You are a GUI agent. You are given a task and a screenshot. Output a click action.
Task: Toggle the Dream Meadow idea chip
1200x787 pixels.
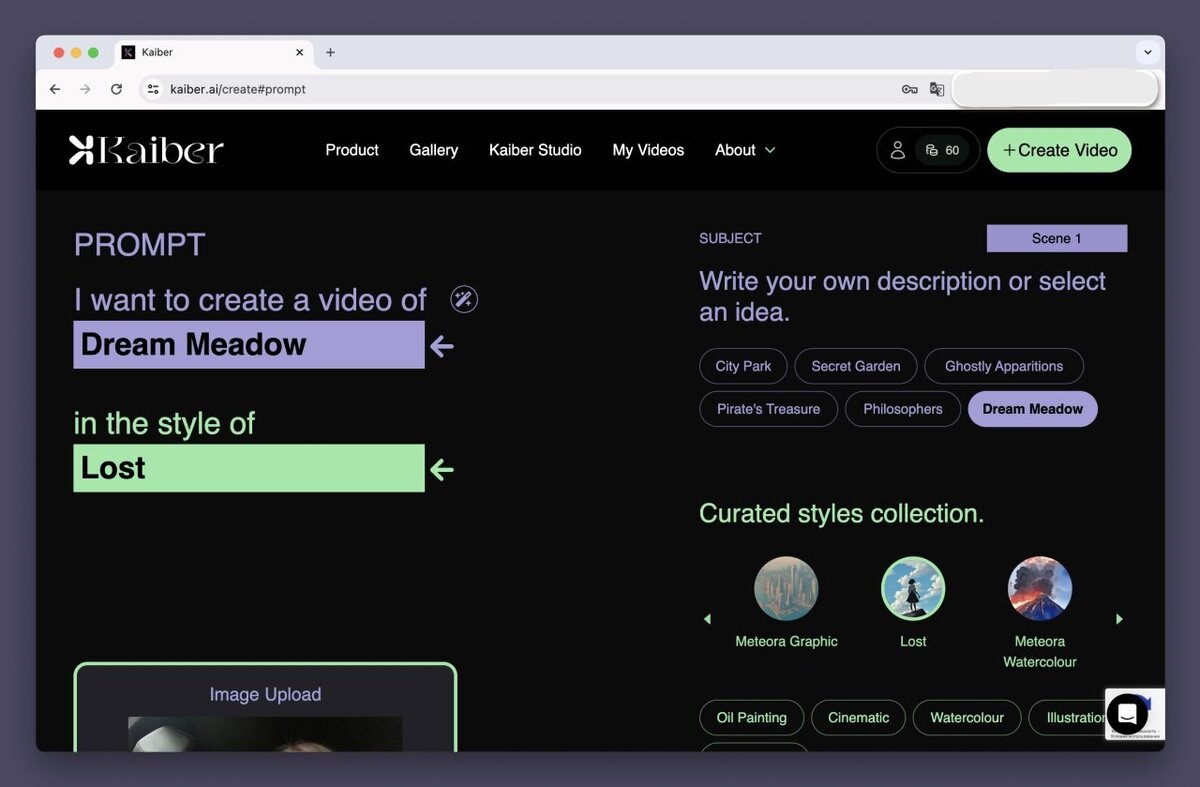coord(1033,409)
